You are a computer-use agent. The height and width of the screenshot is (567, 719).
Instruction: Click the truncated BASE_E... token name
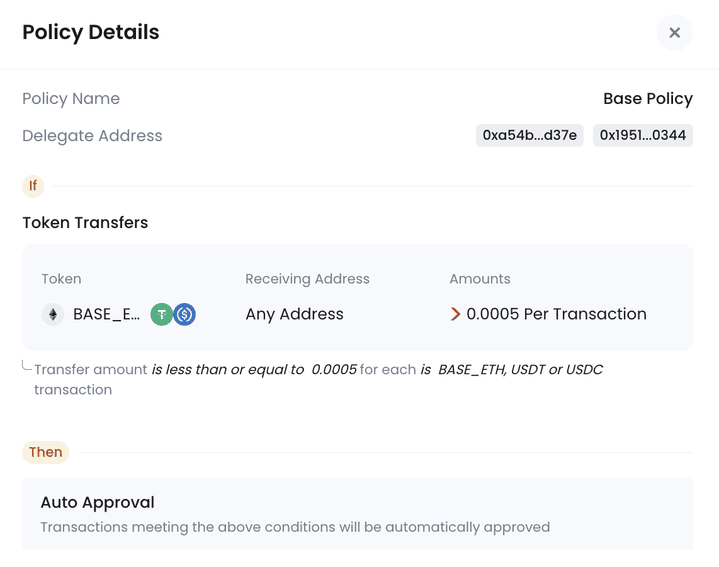coord(106,314)
